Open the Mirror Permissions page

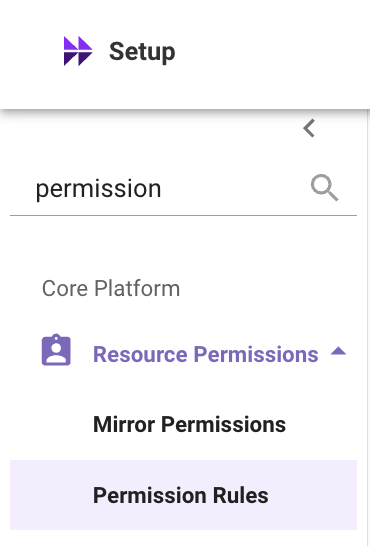point(189,424)
